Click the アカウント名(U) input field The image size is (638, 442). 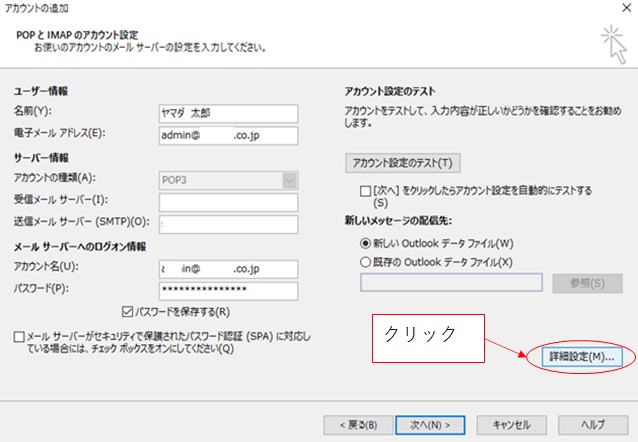pyautogui.click(x=228, y=269)
